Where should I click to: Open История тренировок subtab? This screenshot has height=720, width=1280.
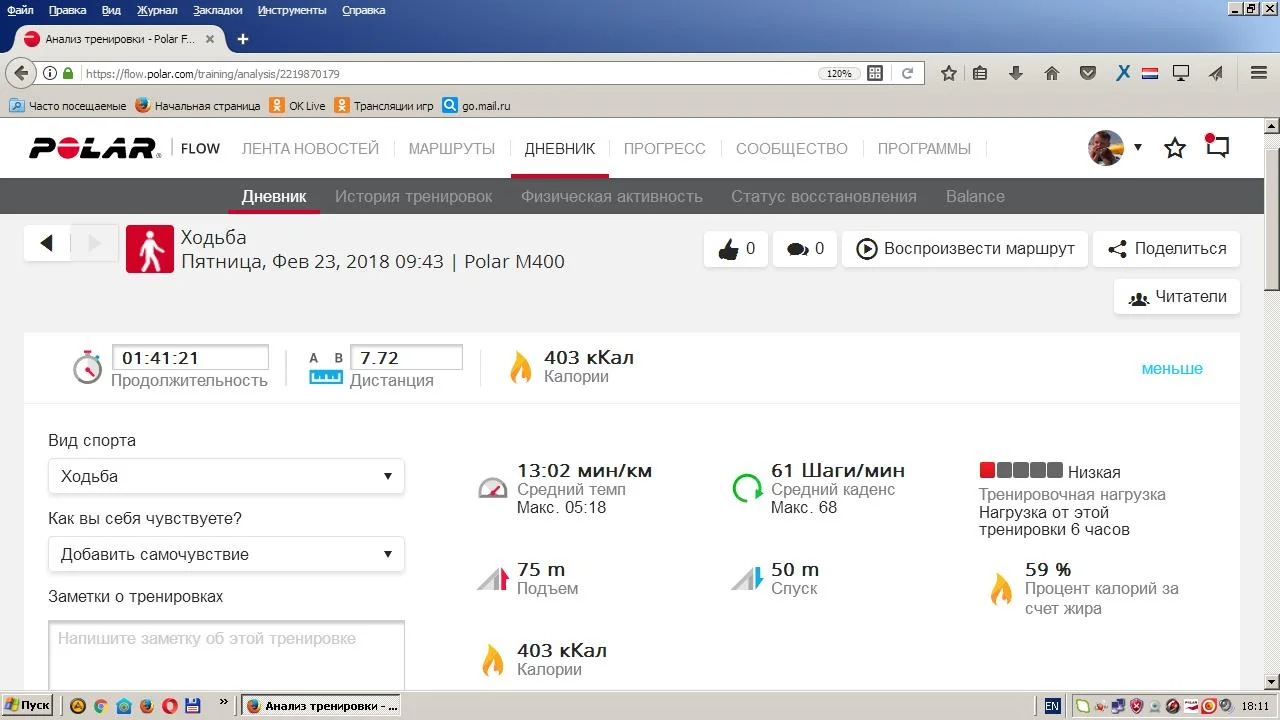pyautogui.click(x=414, y=196)
